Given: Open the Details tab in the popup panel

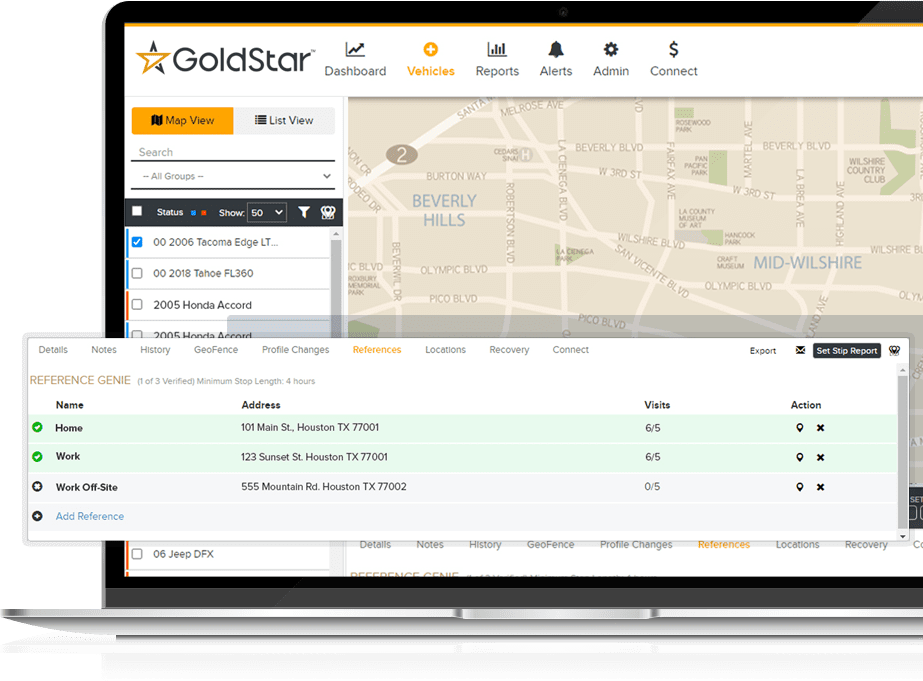Looking at the screenshot, I should click(x=53, y=350).
